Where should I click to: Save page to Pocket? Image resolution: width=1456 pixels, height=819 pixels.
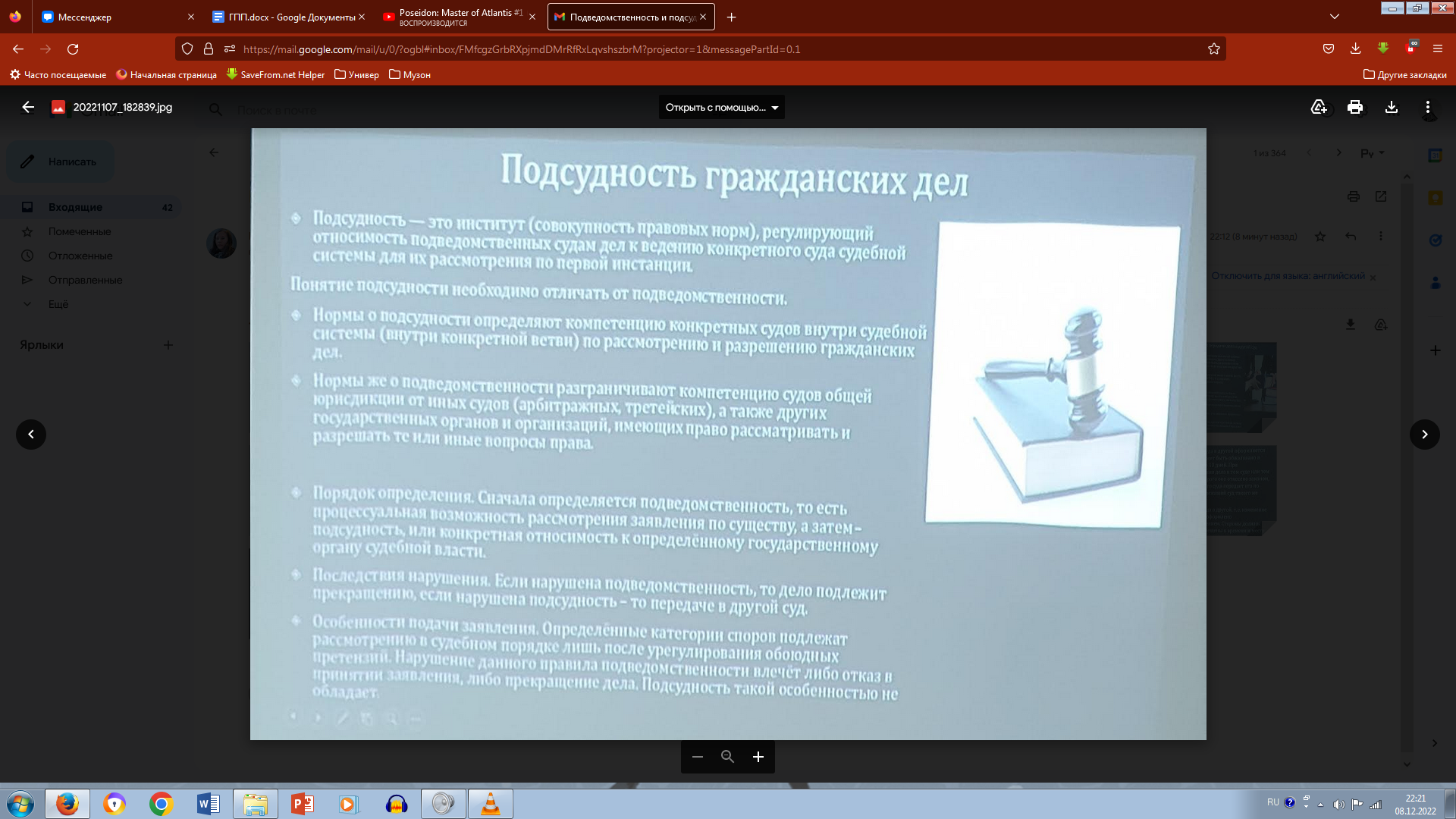[x=1329, y=49]
